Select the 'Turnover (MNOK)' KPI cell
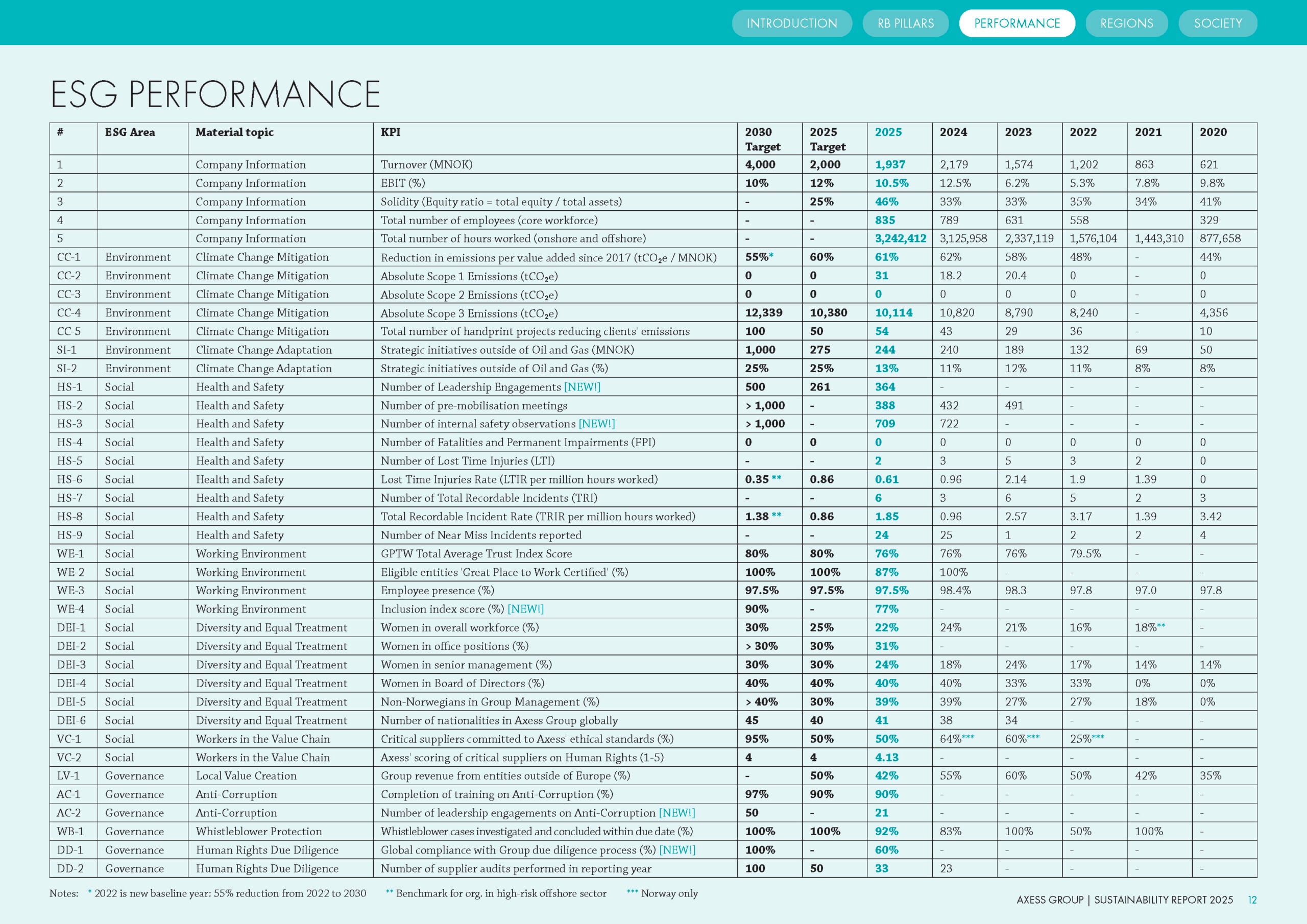 tap(426, 164)
